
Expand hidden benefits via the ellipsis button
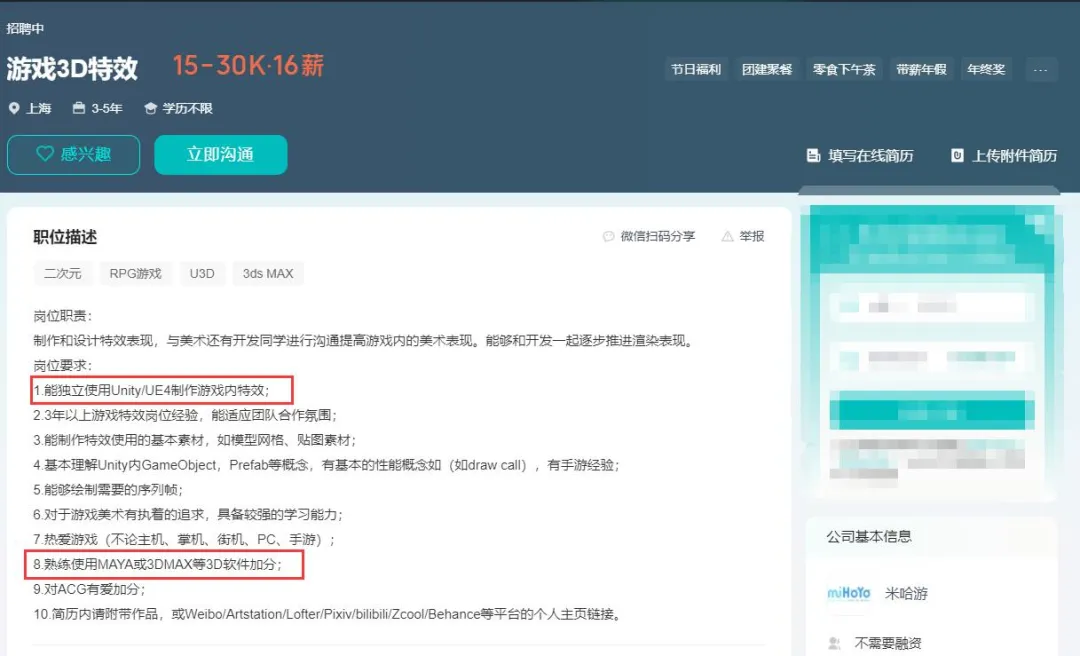(x=1040, y=68)
